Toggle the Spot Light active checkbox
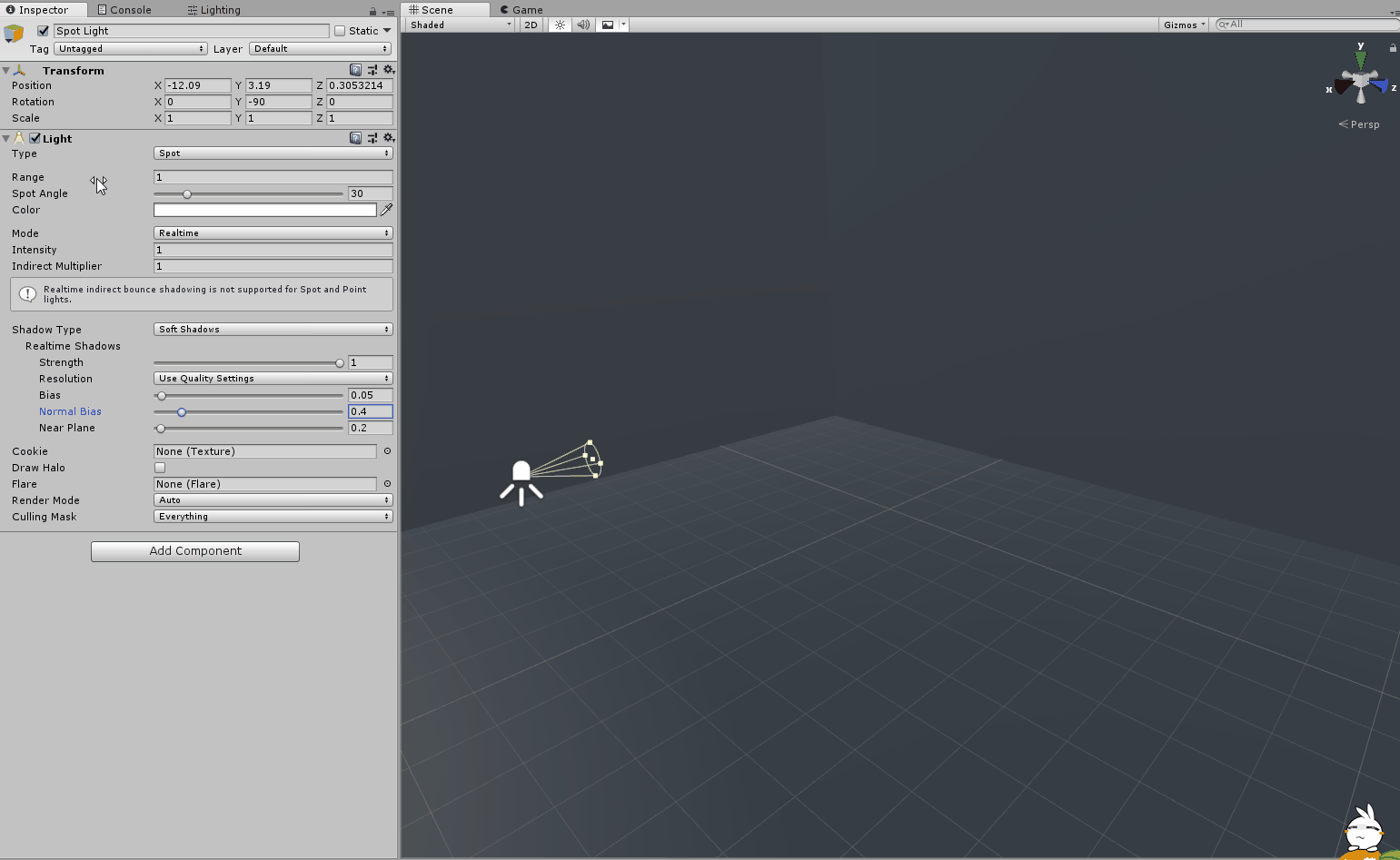 (x=43, y=31)
